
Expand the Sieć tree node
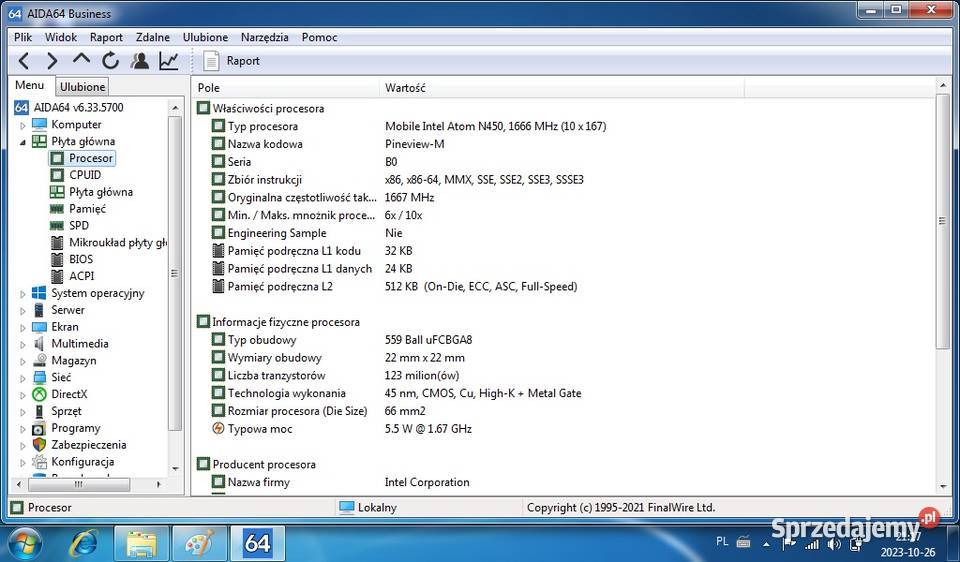pos(23,378)
